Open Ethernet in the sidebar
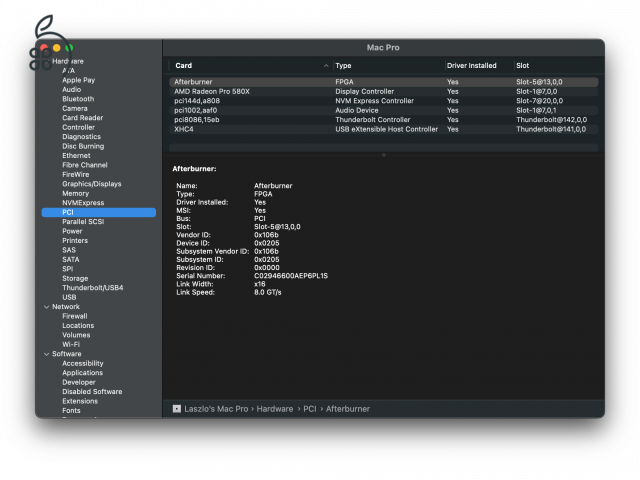The width and height of the screenshot is (640, 480). (x=76, y=156)
